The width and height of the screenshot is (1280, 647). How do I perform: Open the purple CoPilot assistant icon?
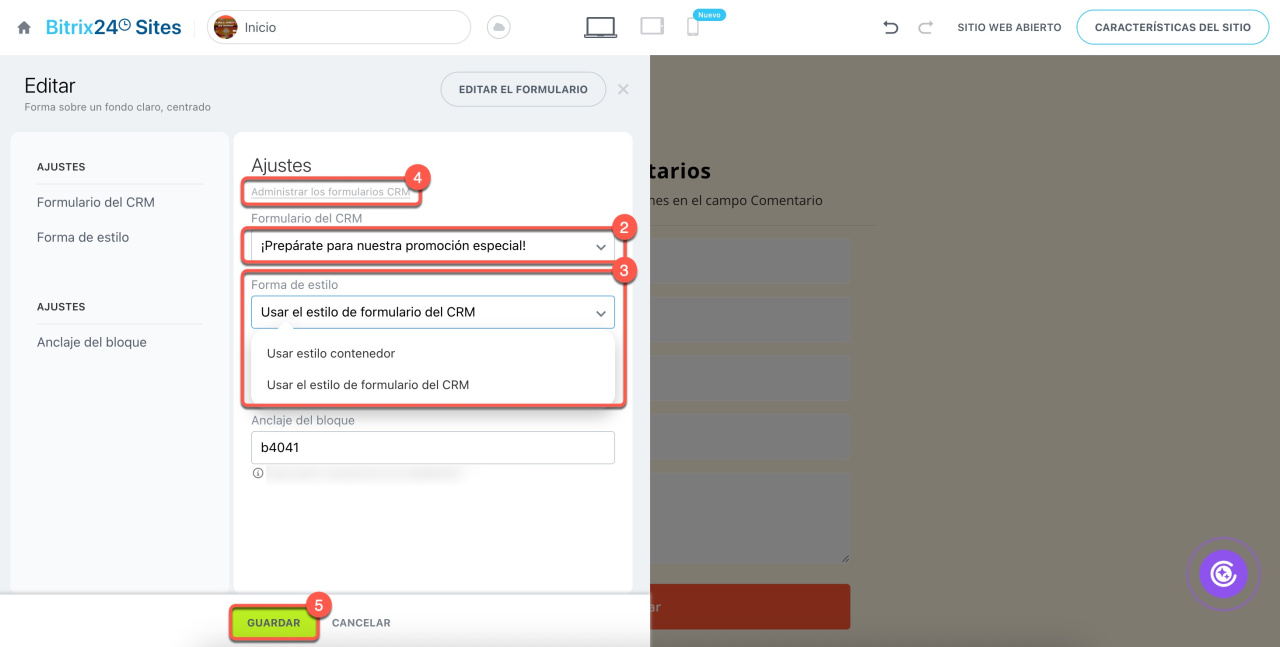click(1223, 574)
